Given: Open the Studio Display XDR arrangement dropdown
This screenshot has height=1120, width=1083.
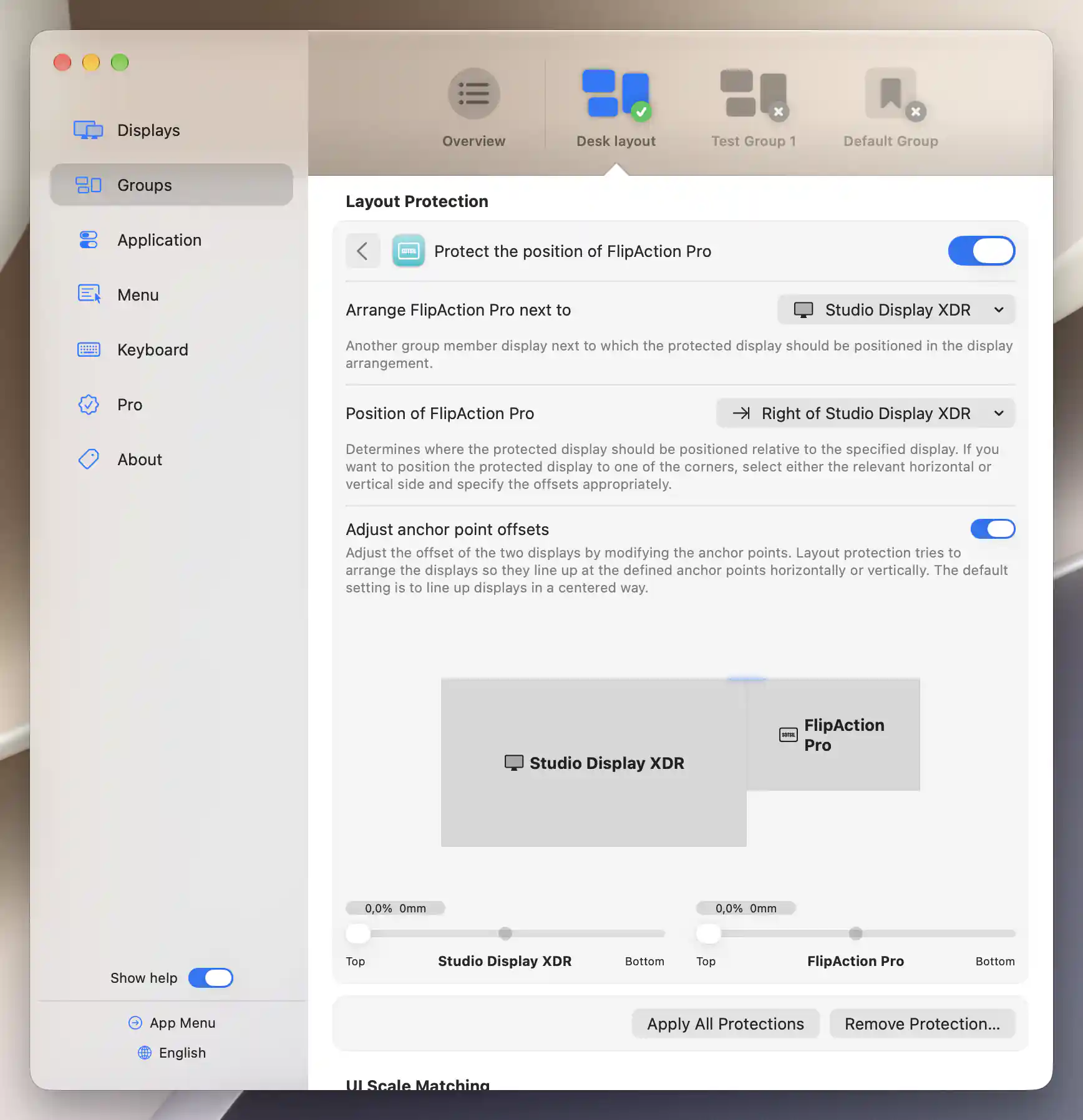Looking at the screenshot, I should pyautogui.click(x=896, y=310).
